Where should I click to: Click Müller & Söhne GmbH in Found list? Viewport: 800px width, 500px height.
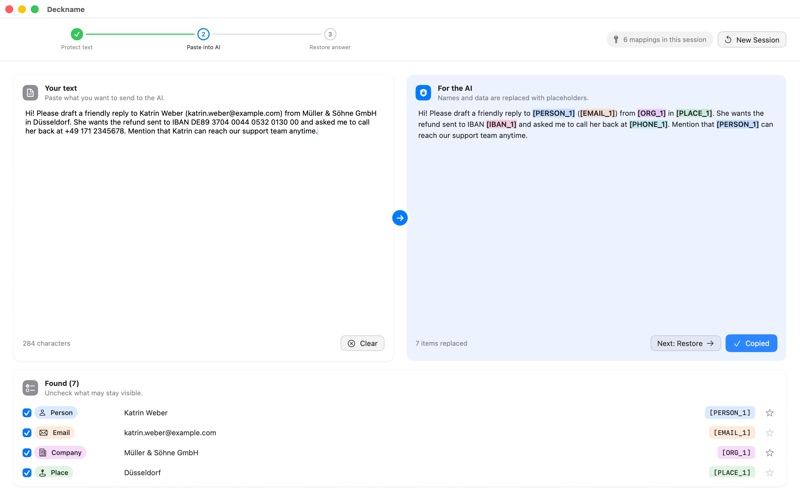coord(161,453)
